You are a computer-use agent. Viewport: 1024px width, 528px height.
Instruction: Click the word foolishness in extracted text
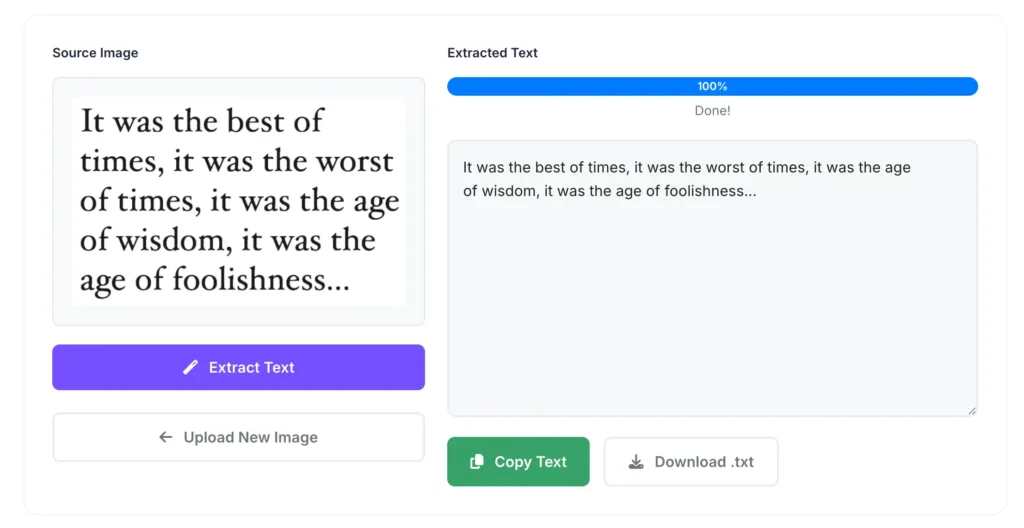click(708, 190)
